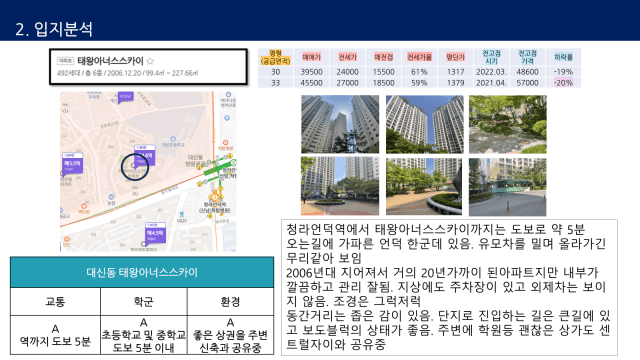The width and height of the screenshot is (640, 360).
Task: Select the 27000 jeonse price cell
Action: (x=347, y=83)
